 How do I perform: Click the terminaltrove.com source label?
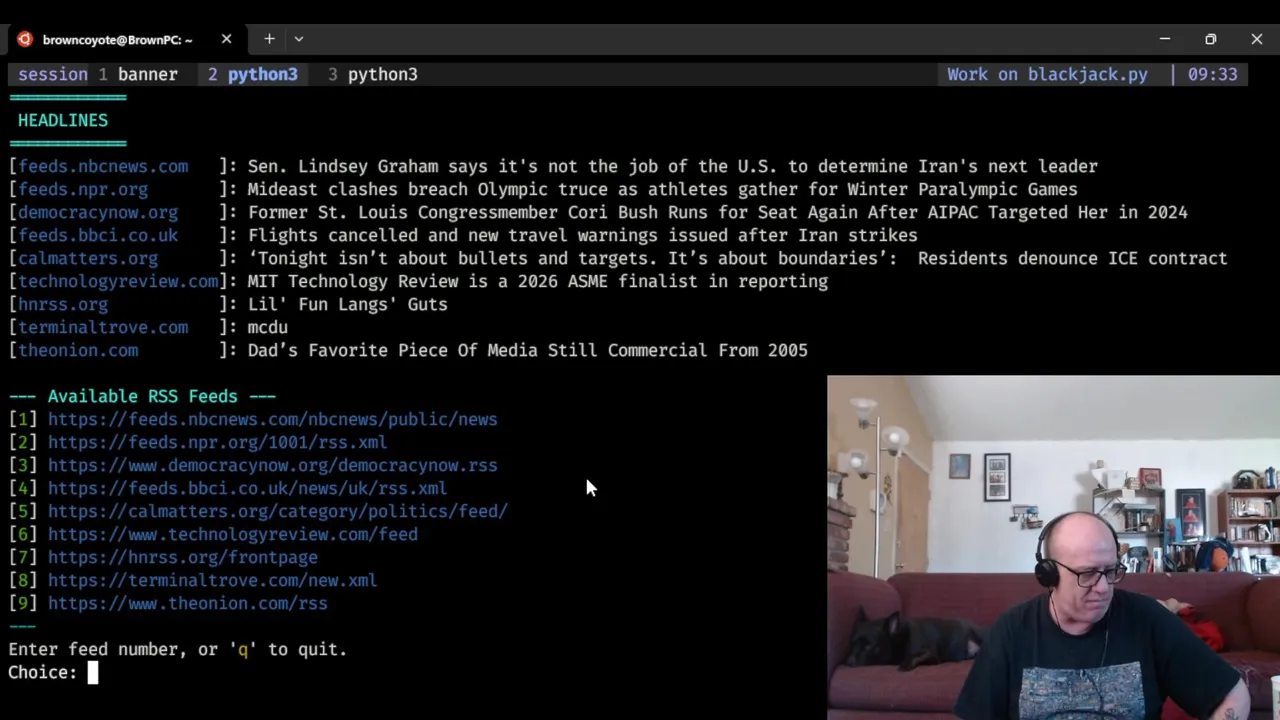pyautogui.click(x=102, y=327)
